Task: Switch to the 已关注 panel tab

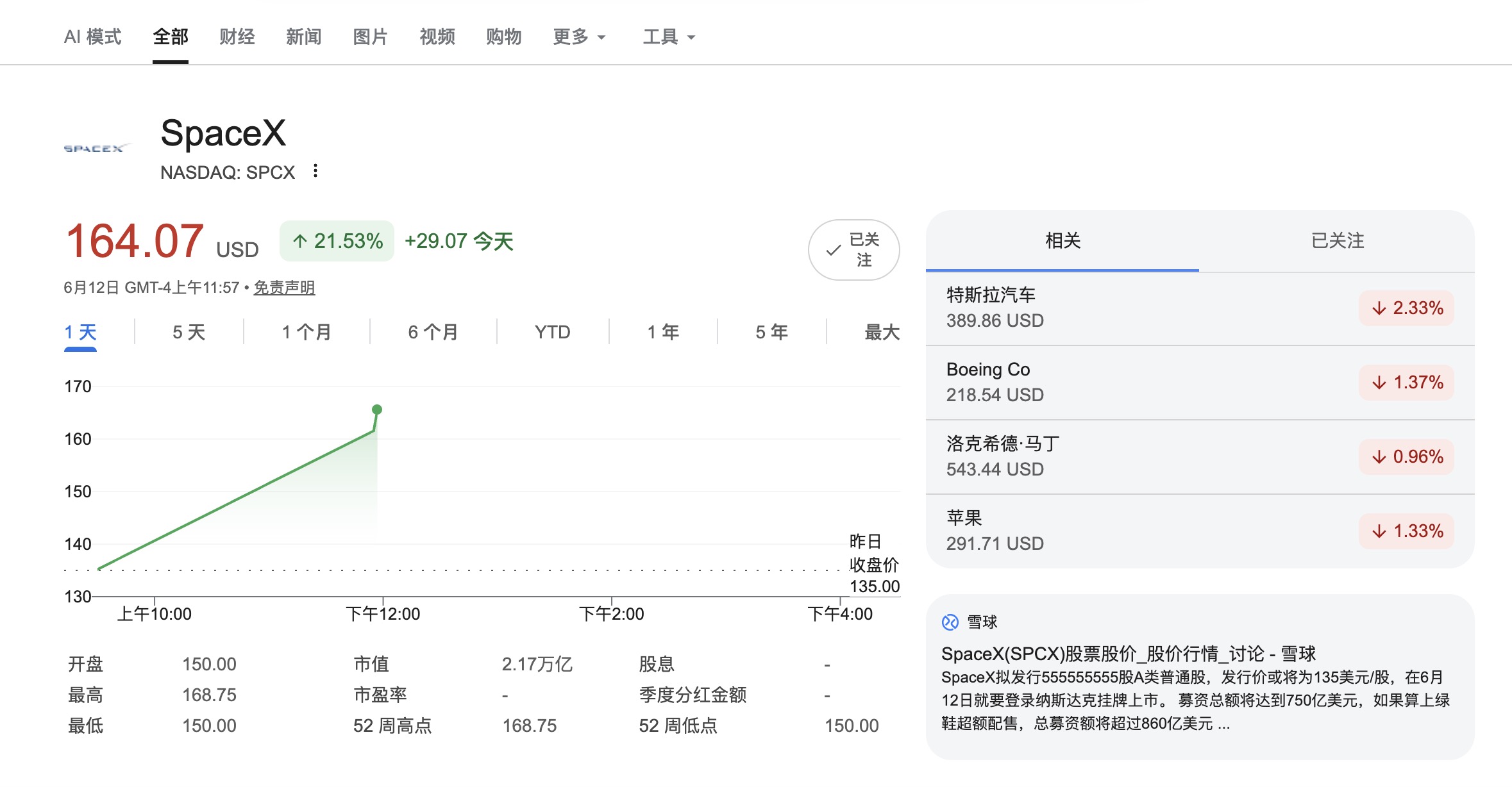Action: pyautogui.click(x=1337, y=241)
